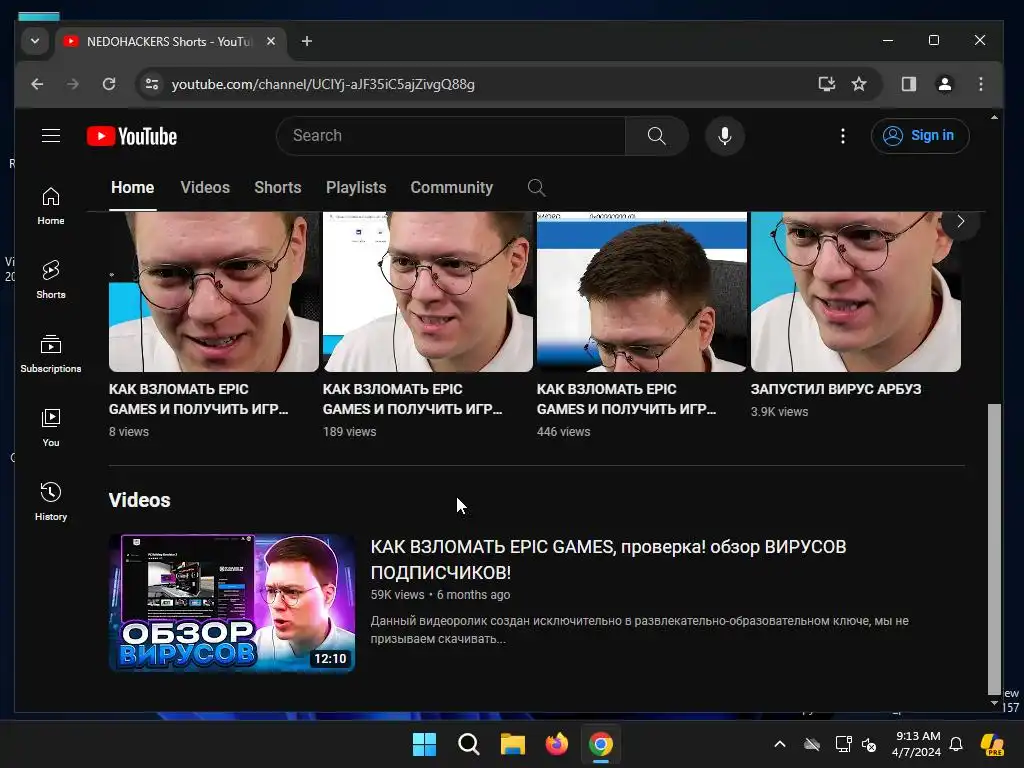Show next Shorts with right chevron
Image resolution: width=1024 pixels, height=768 pixels.
960,222
